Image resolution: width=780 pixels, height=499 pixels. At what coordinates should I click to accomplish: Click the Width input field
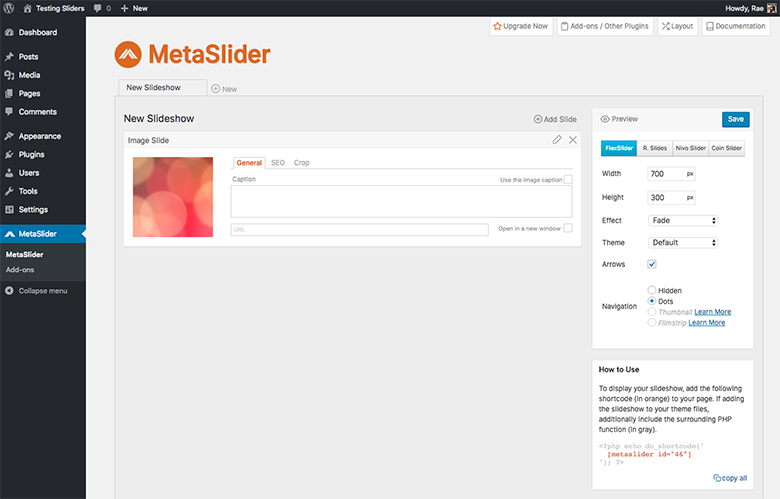click(x=671, y=174)
